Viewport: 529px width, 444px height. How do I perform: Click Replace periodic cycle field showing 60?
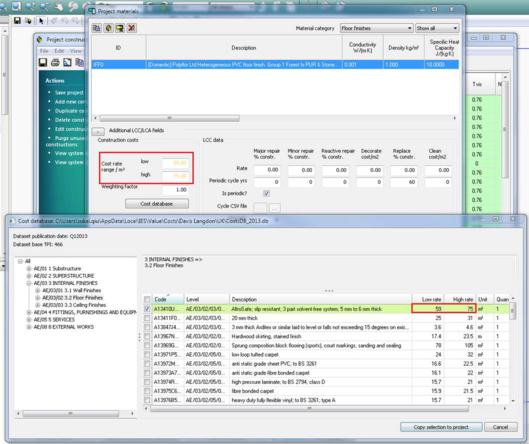coord(403,182)
